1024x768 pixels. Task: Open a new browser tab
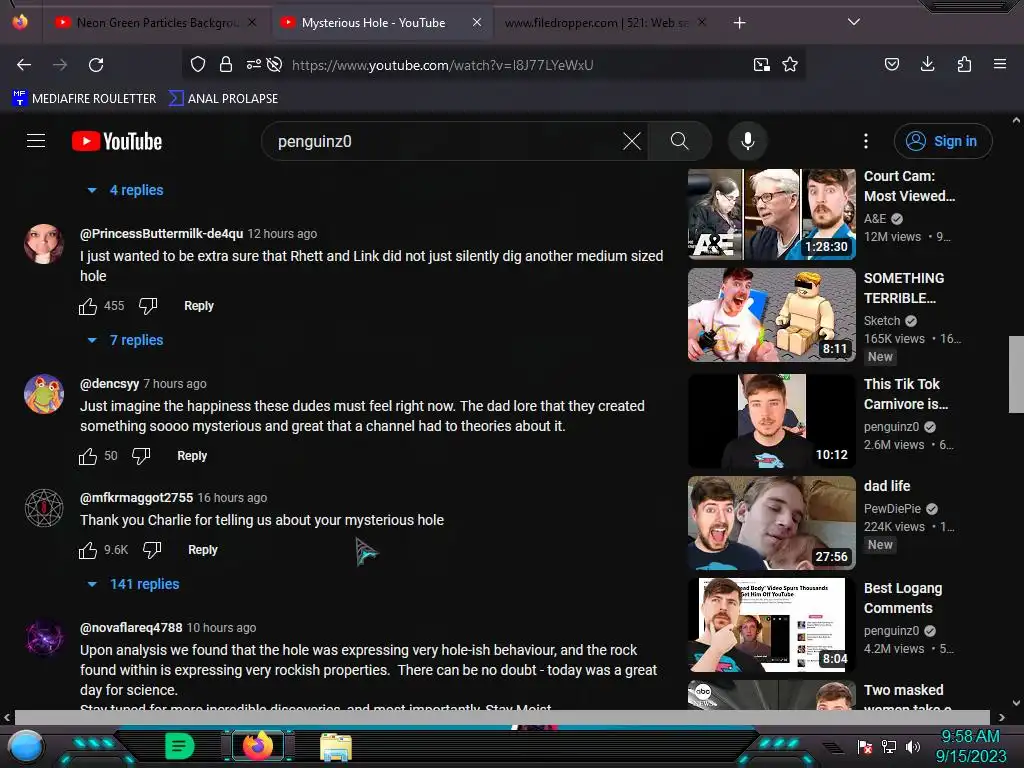click(739, 23)
